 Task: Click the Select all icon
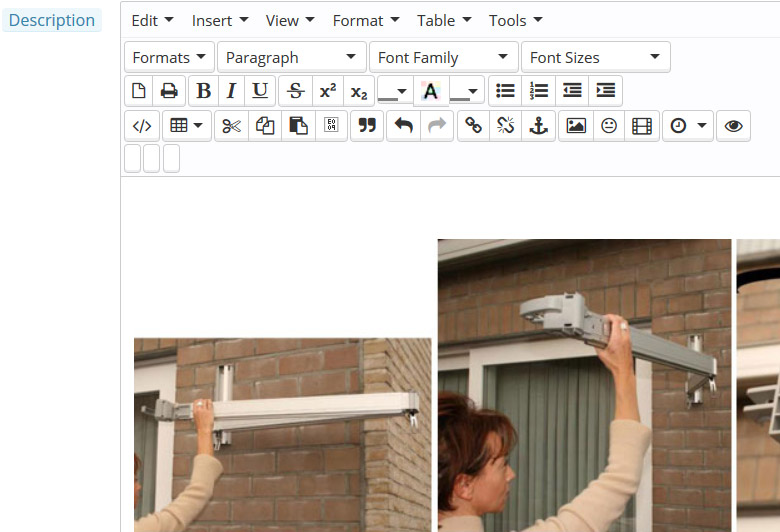[331, 126]
